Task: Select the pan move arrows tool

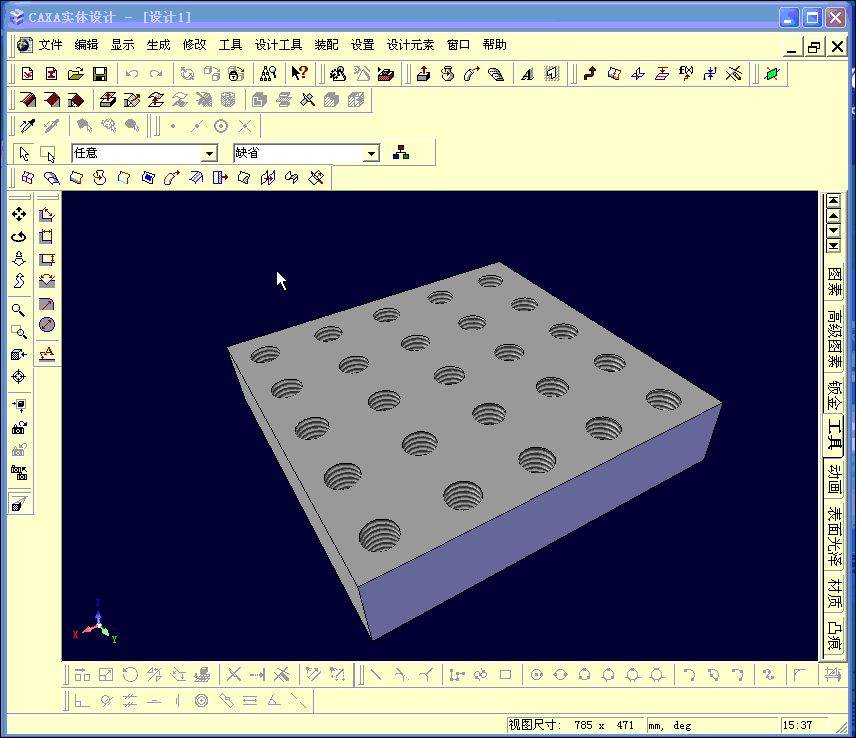Action: tap(19, 214)
